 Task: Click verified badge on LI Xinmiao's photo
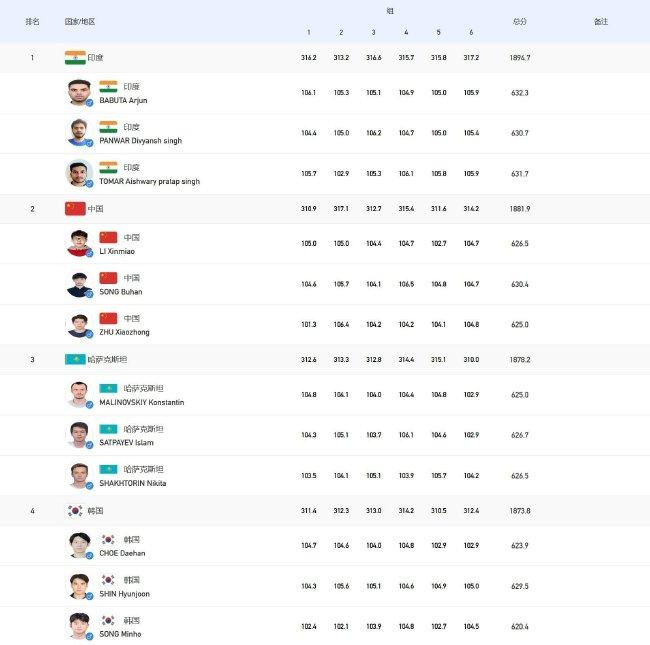(89, 254)
